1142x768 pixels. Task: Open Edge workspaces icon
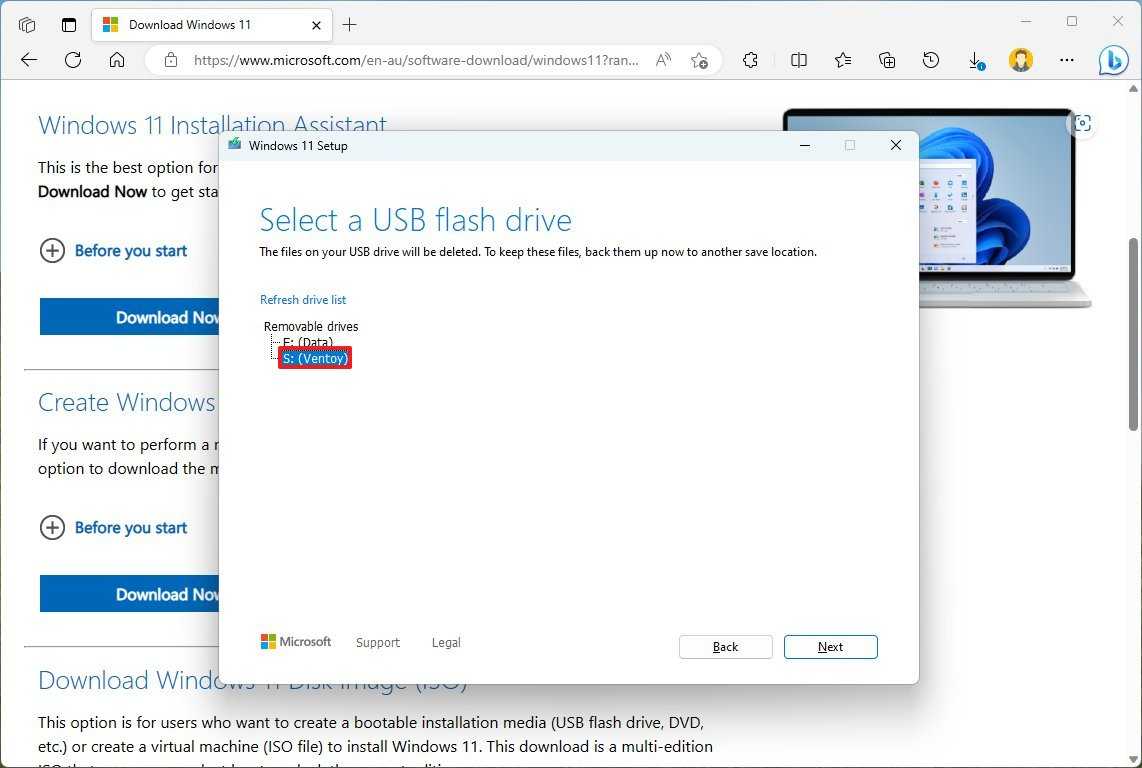[x=27, y=25]
